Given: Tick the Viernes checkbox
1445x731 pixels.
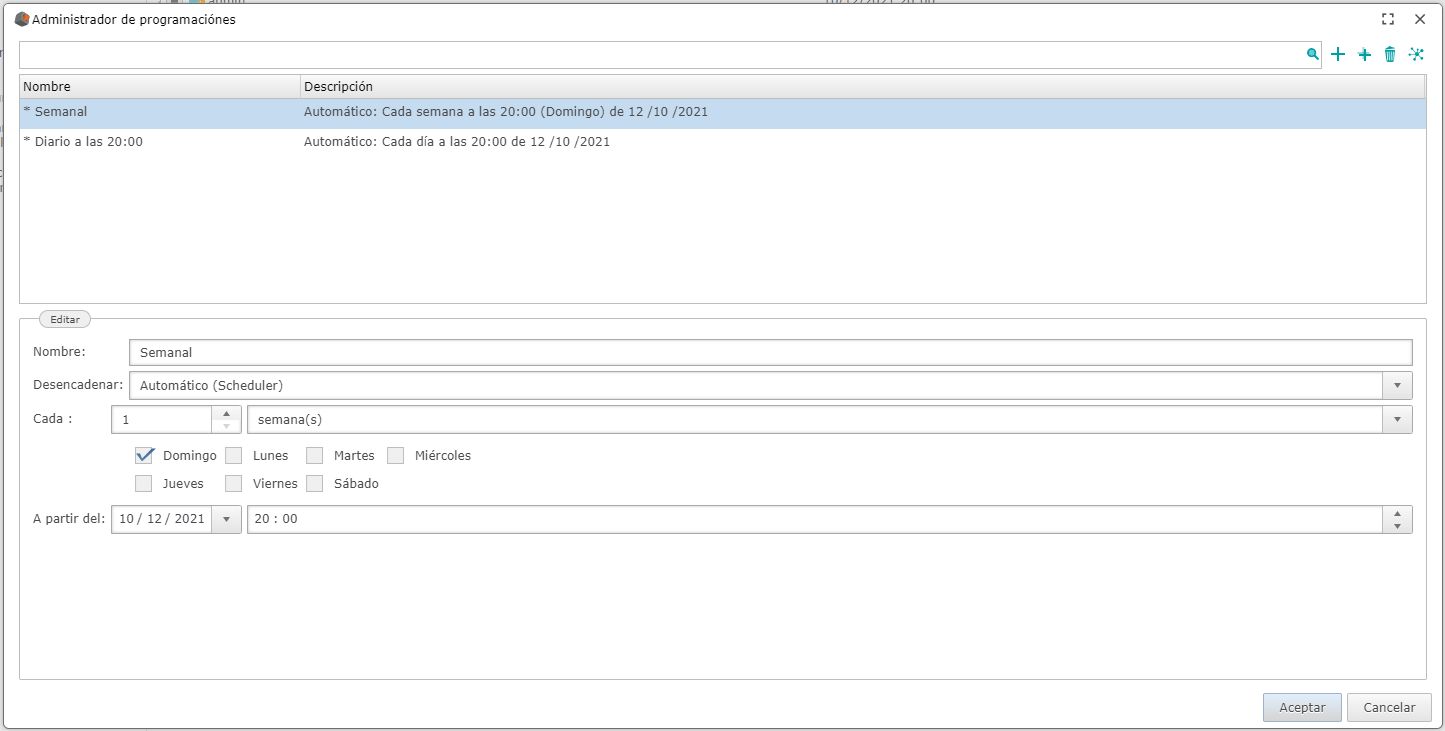Looking at the screenshot, I should pyautogui.click(x=234, y=483).
